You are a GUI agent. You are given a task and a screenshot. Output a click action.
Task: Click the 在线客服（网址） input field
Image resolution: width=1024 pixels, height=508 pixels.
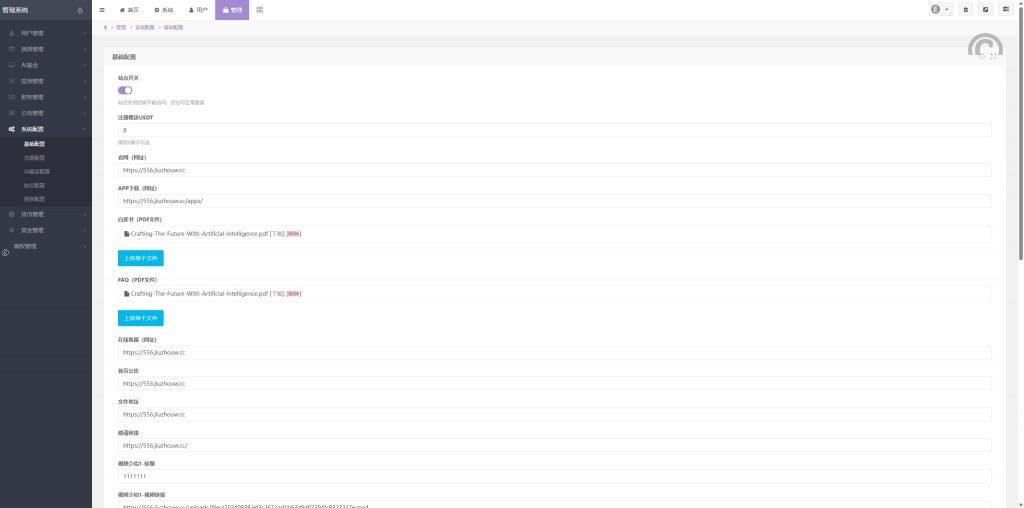[554, 353]
